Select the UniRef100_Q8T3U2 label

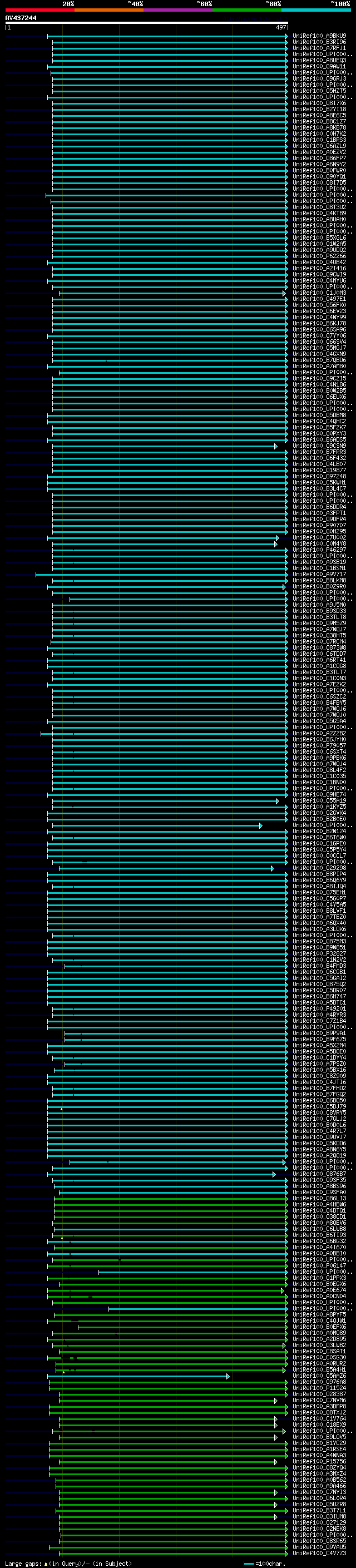click(x=319, y=207)
